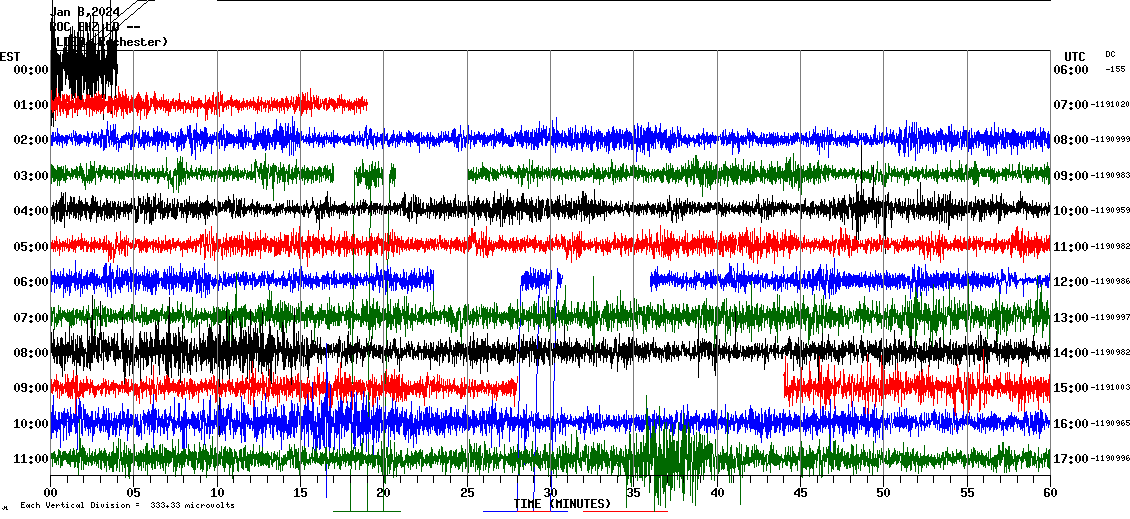1130x519 pixels.
Task: Click the data gap in red 09:00 trace
Action: (650, 387)
